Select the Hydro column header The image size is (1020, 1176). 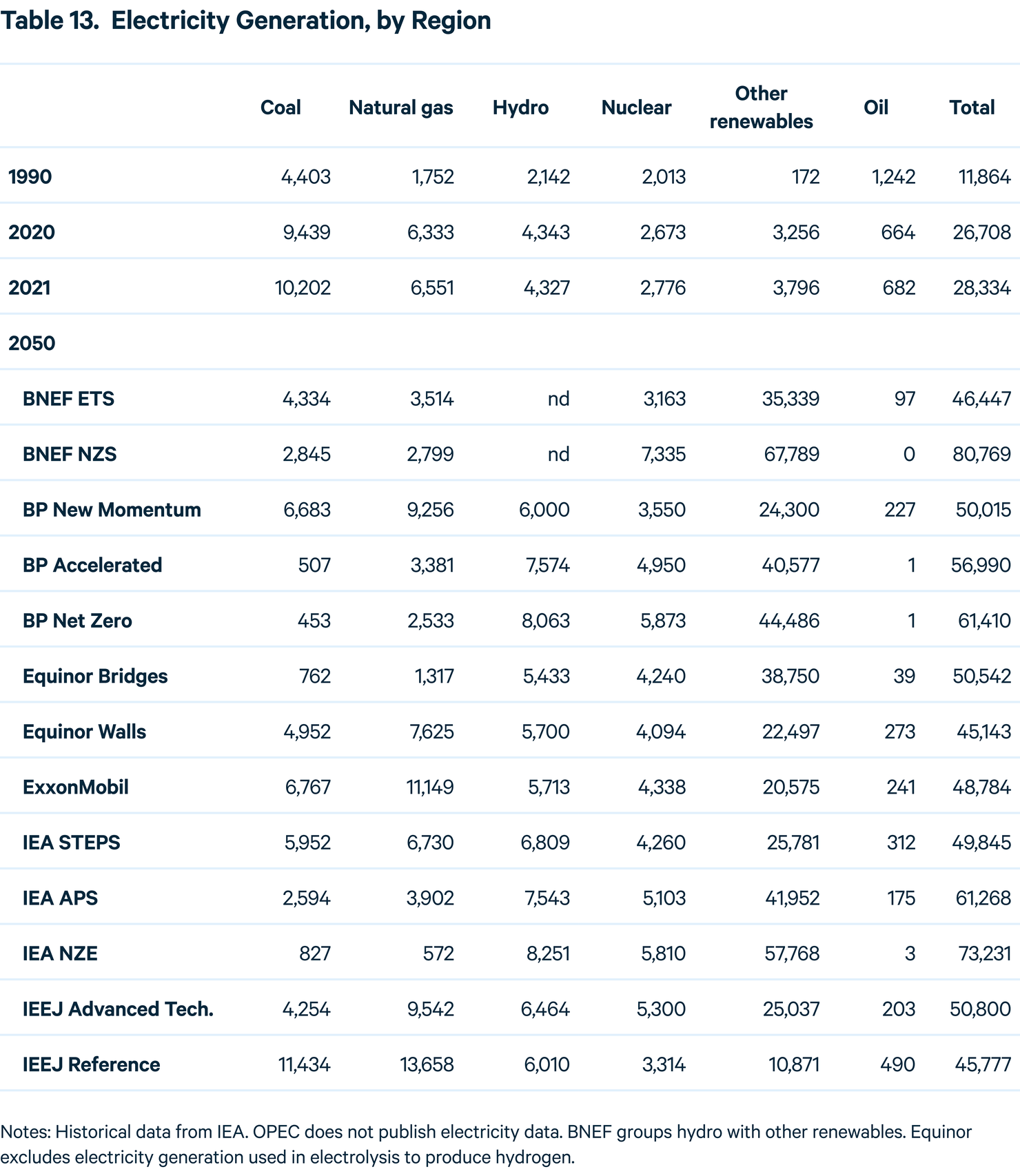(x=520, y=107)
